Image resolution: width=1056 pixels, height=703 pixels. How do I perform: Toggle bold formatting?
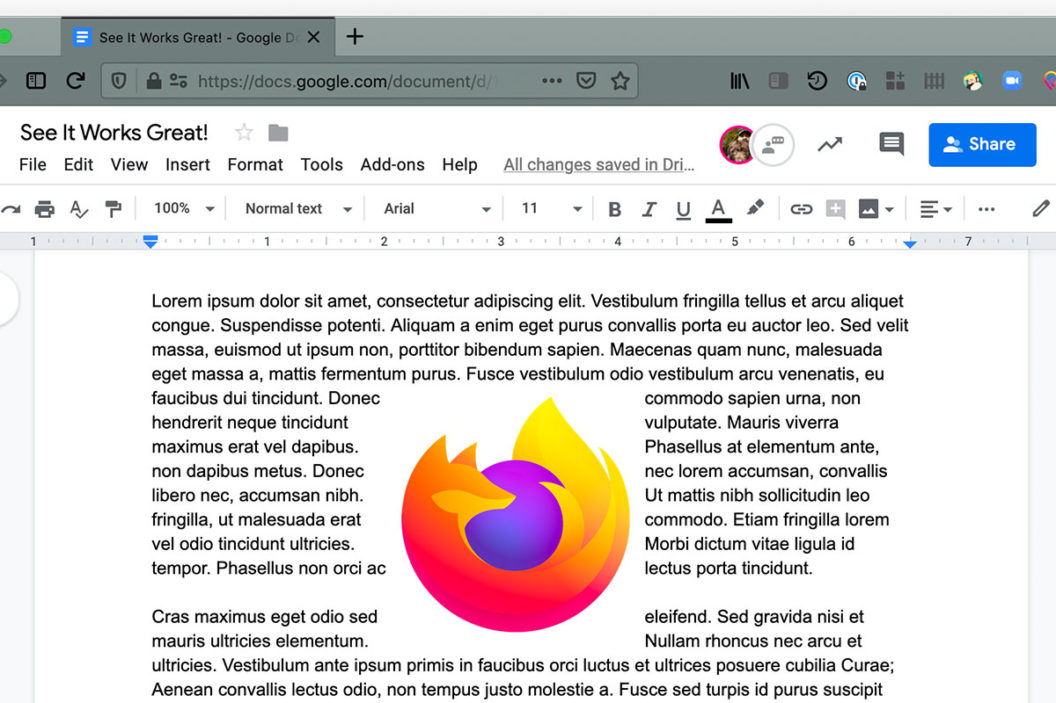(614, 209)
